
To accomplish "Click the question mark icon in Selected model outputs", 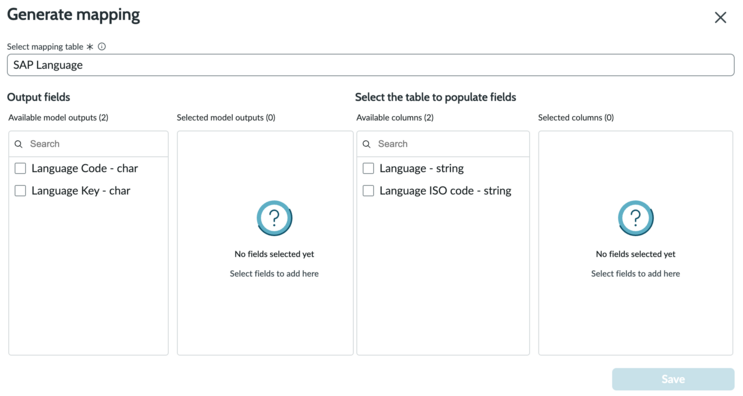I will (x=274, y=218).
